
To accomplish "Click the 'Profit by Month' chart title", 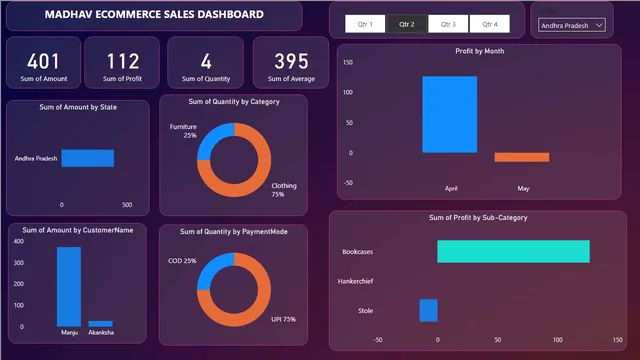I will click(480, 51).
